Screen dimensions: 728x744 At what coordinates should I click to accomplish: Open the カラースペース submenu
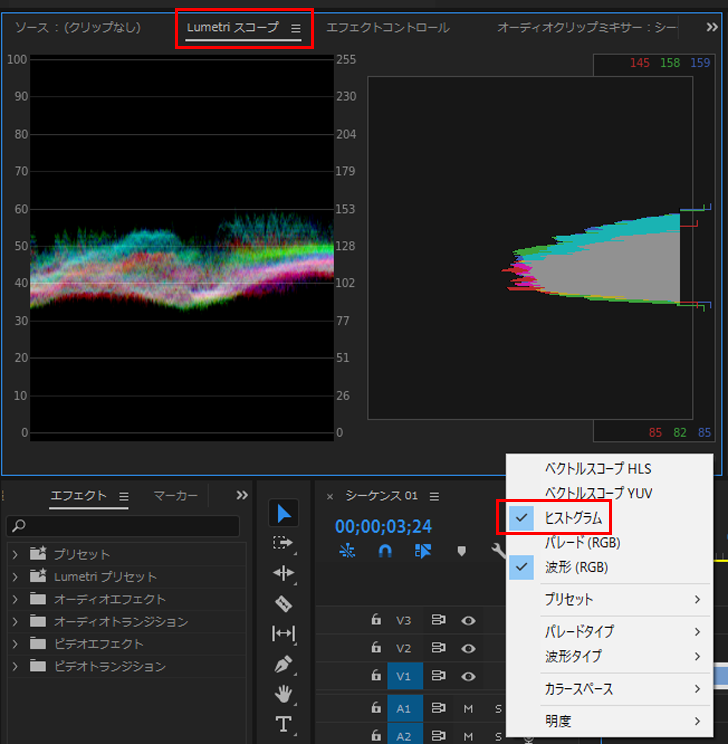point(610,688)
